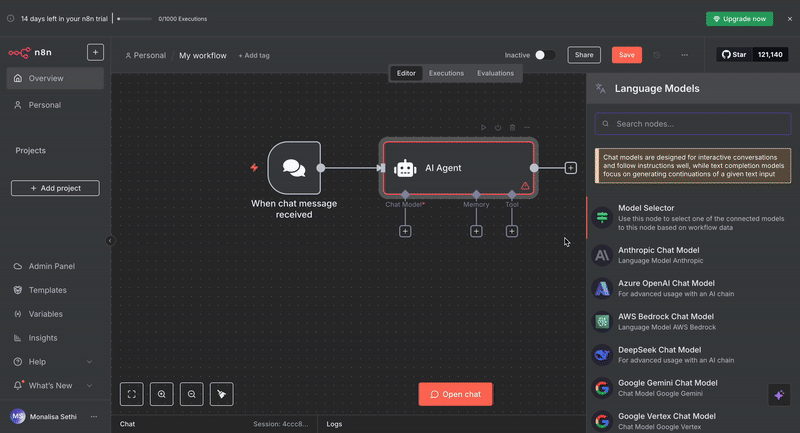Click the Chat panel label
This screenshot has width=800, height=433.
128,424
